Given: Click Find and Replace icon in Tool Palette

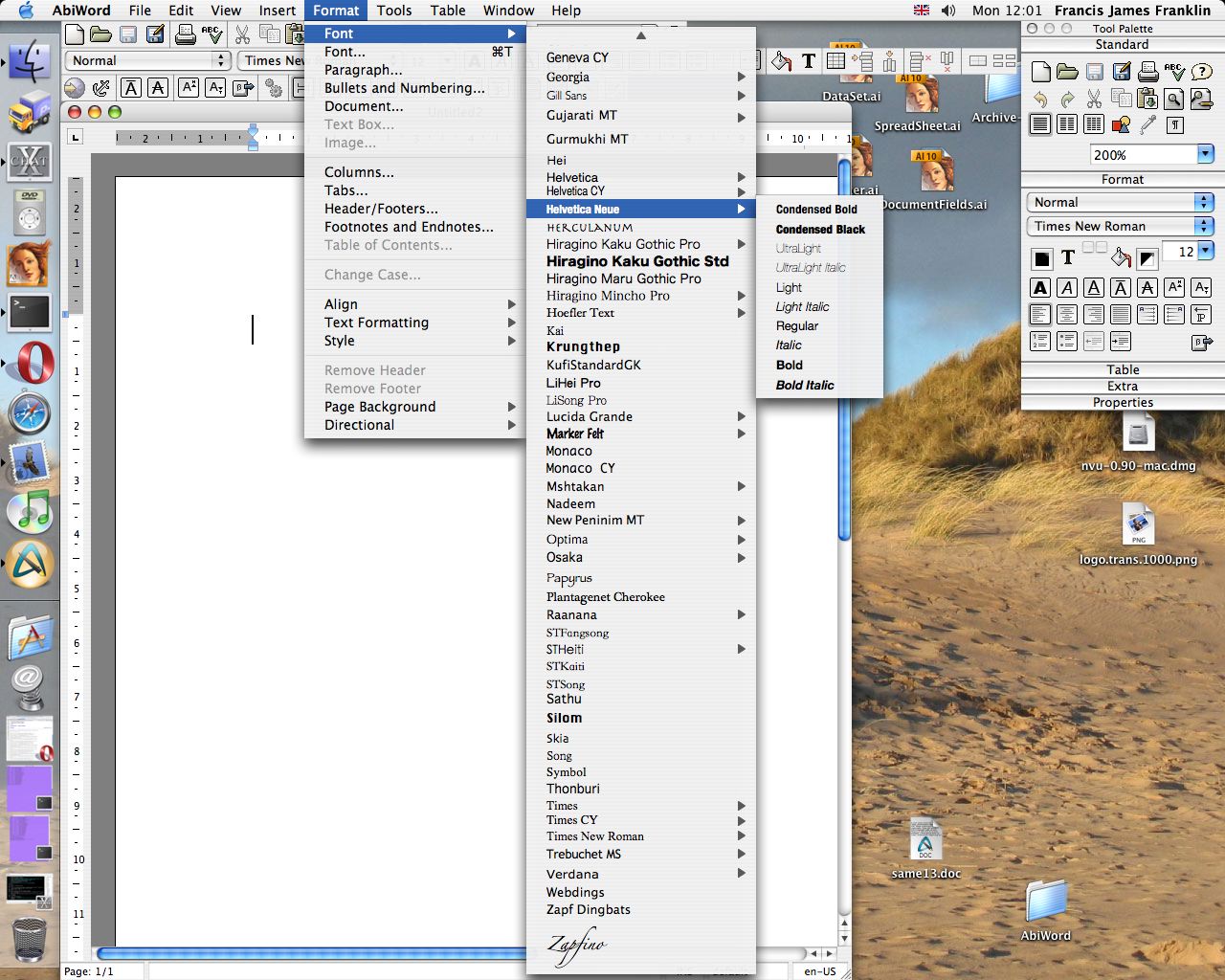Looking at the screenshot, I should pyautogui.click(x=1202, y=99).
